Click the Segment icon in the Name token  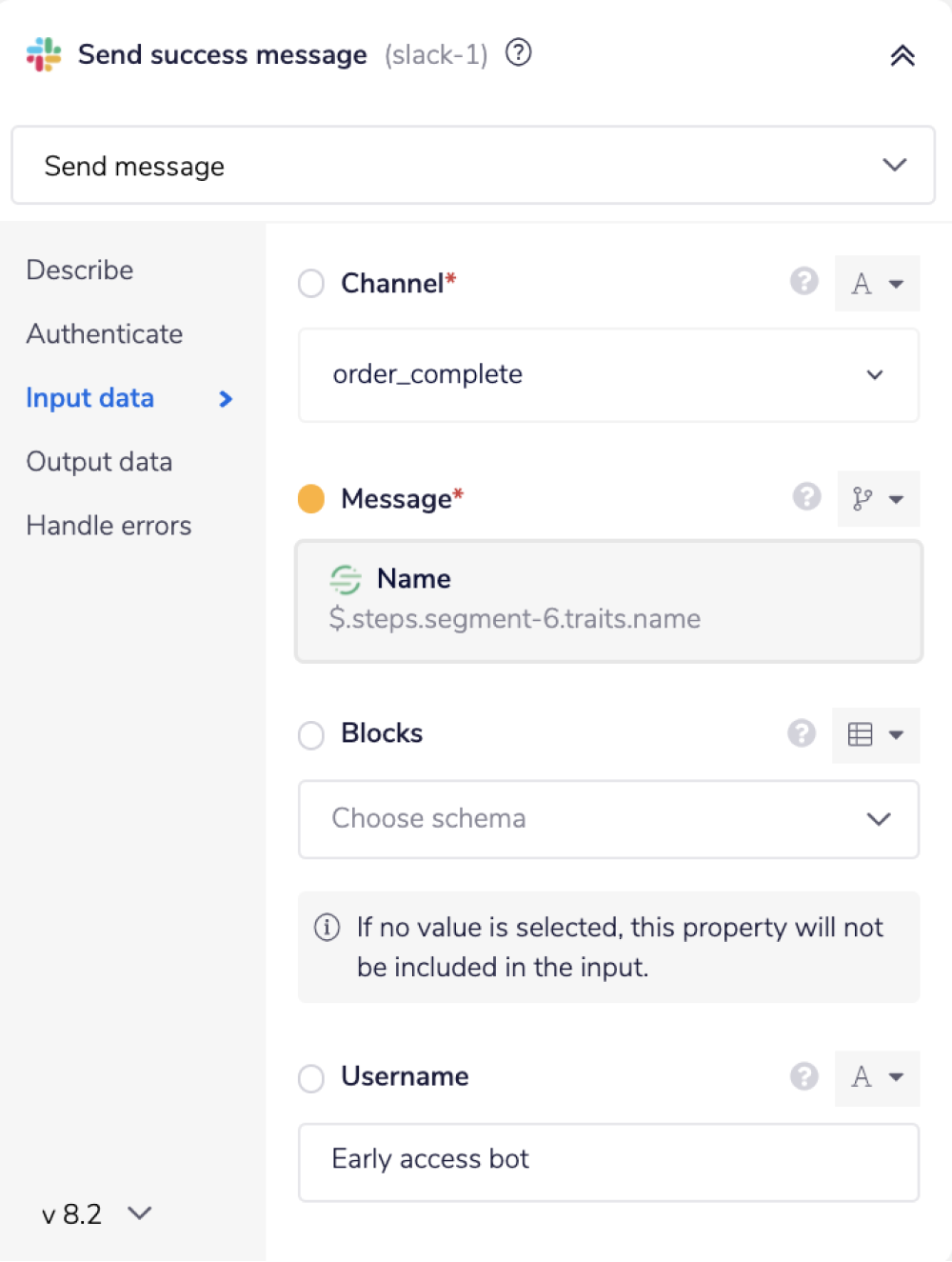345,579
